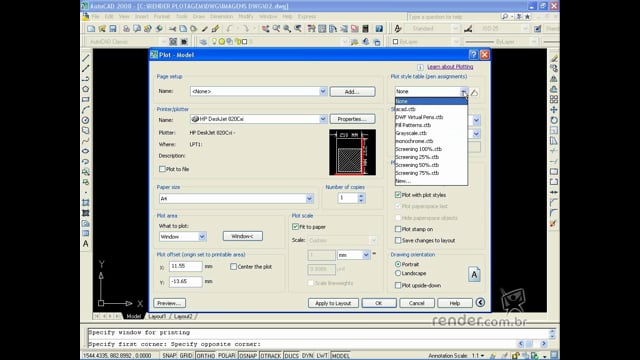640x360 pixels.
Task: Choose Grayscale.ctb from the list
Action: [431, 133]
